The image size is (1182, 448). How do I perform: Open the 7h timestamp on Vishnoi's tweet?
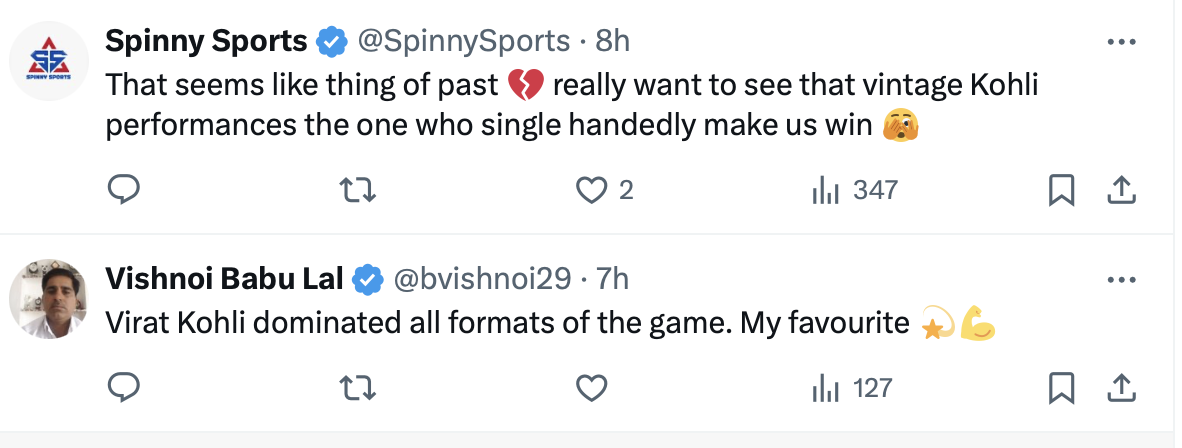tap(612, 279)
